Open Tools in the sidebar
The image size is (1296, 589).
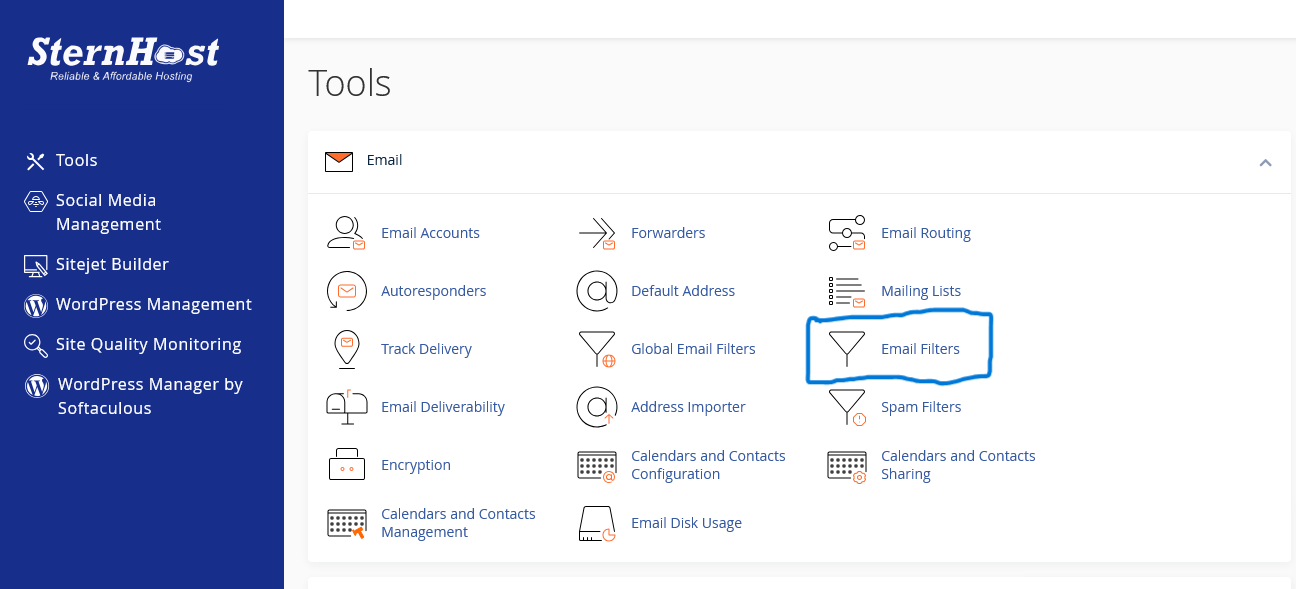point(76,160)
